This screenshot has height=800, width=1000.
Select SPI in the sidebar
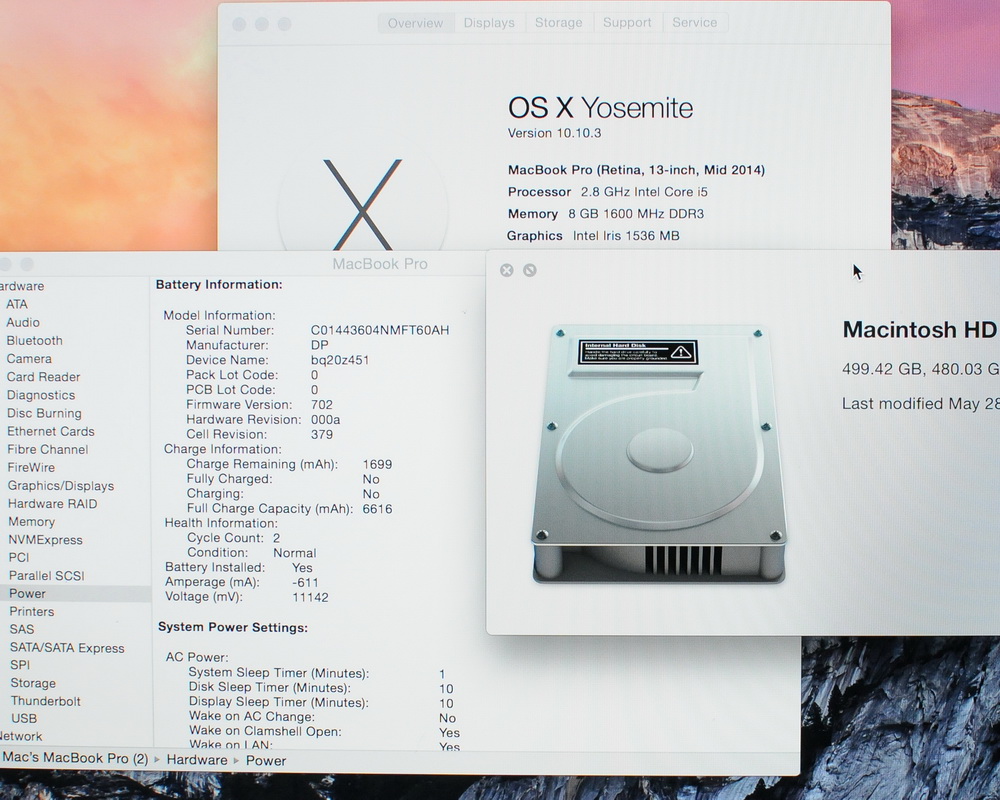[20, 665]
